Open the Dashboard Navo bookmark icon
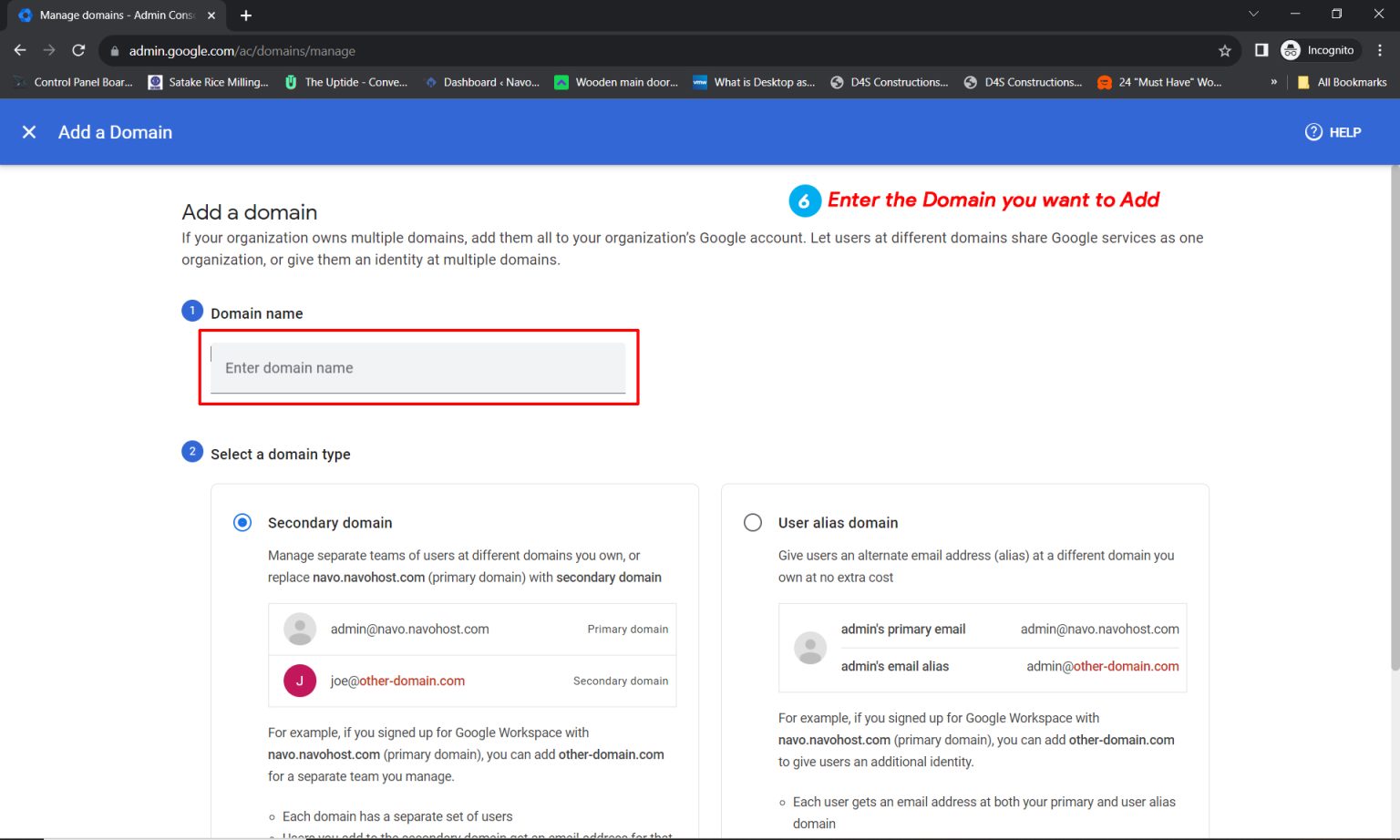The height and width of the screenshot is (840, 1400). coord(431,82)
